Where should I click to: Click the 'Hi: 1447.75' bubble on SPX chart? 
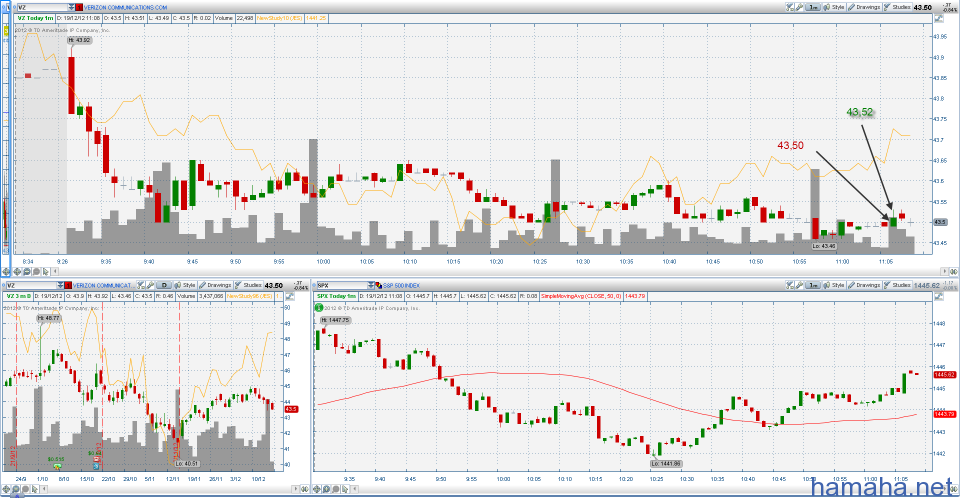click(x=334, y=320)
